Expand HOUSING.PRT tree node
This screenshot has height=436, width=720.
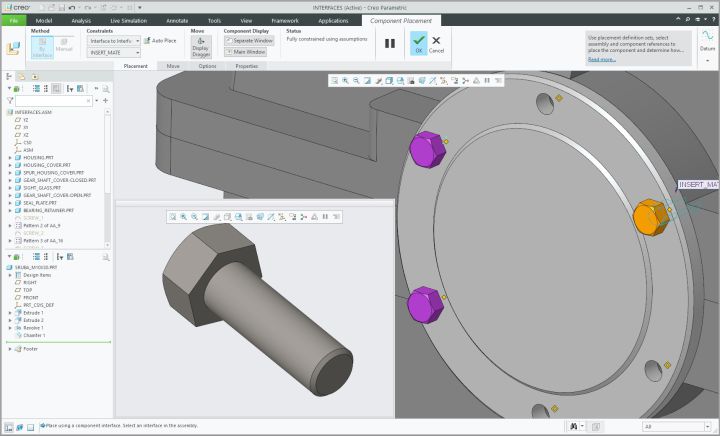10,157
